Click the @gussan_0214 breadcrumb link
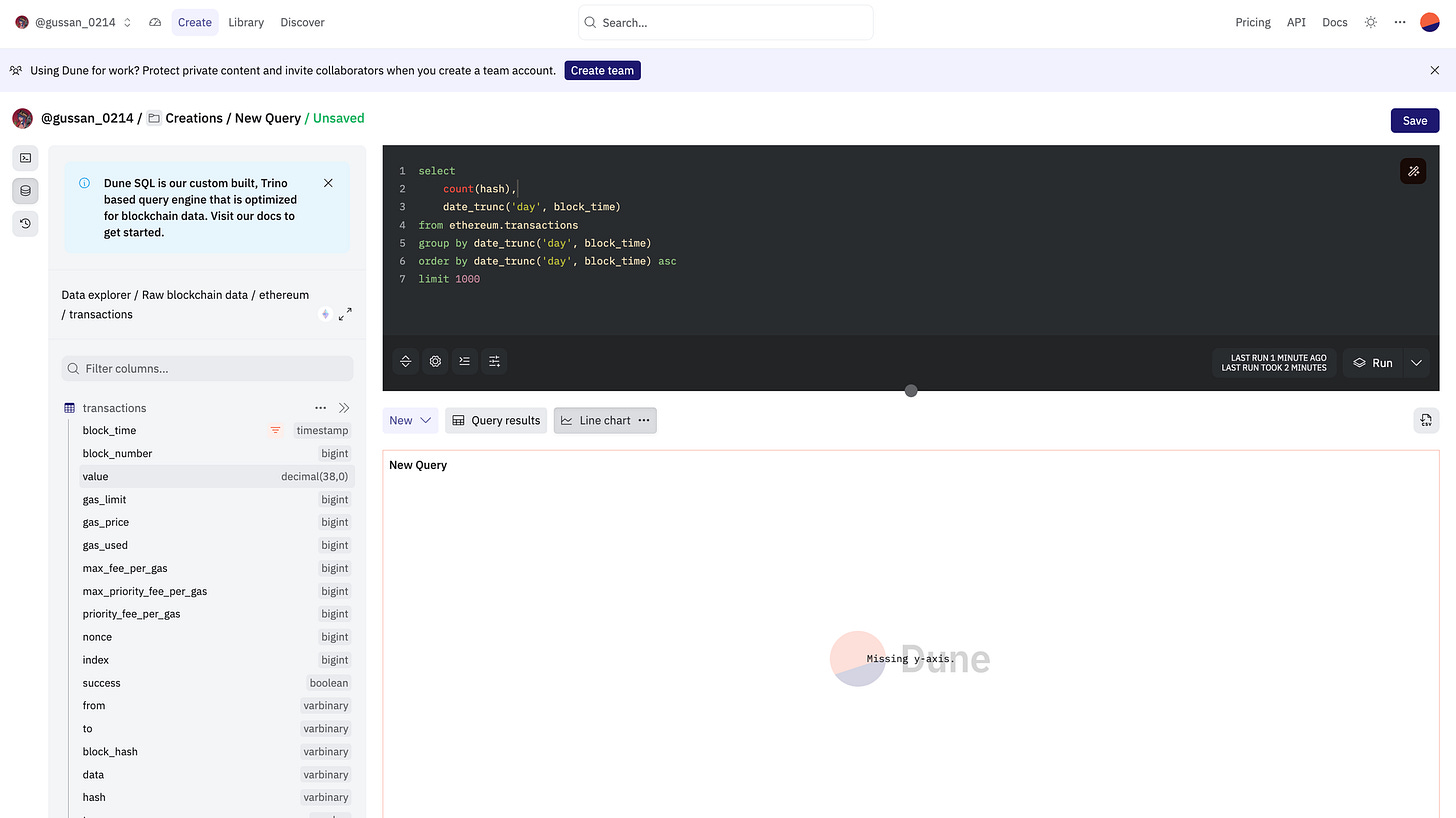This screenshot has height=818, width=1456. coord(87,118)
